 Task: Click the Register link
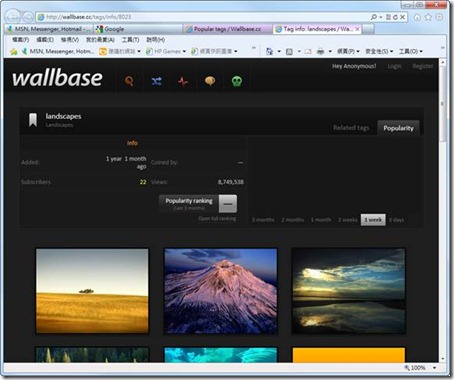click(423, 66)
